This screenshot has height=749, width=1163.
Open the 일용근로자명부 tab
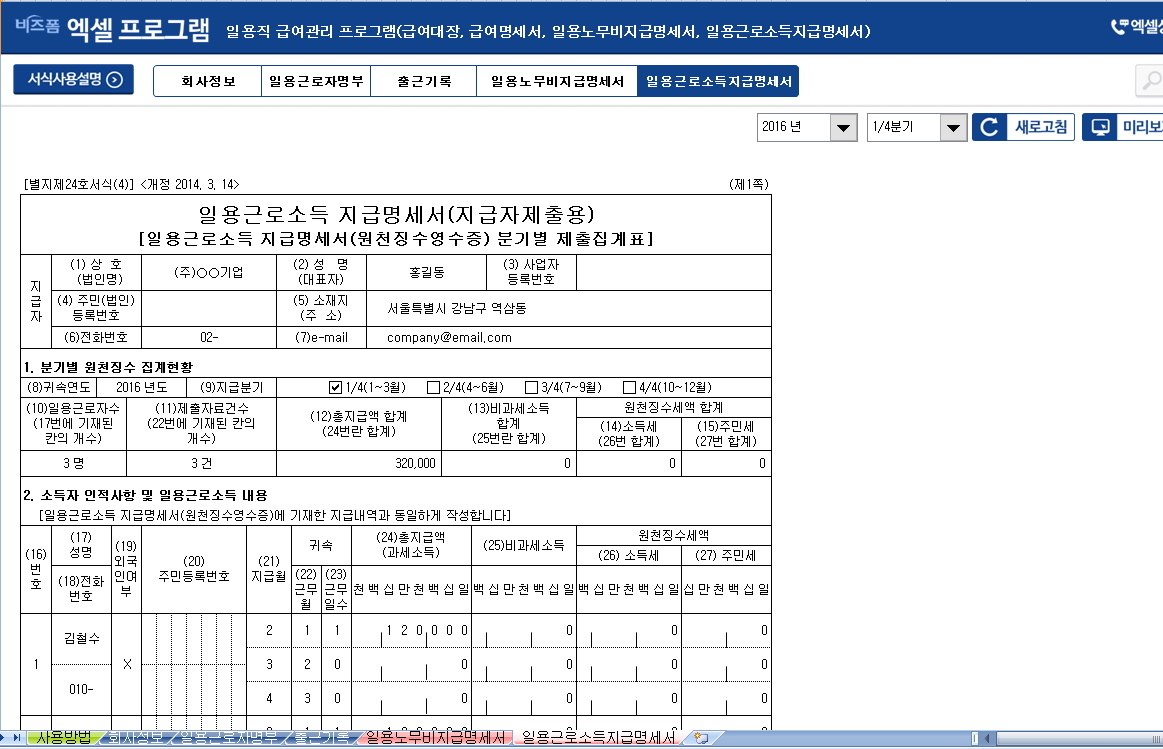click(316, 81)
